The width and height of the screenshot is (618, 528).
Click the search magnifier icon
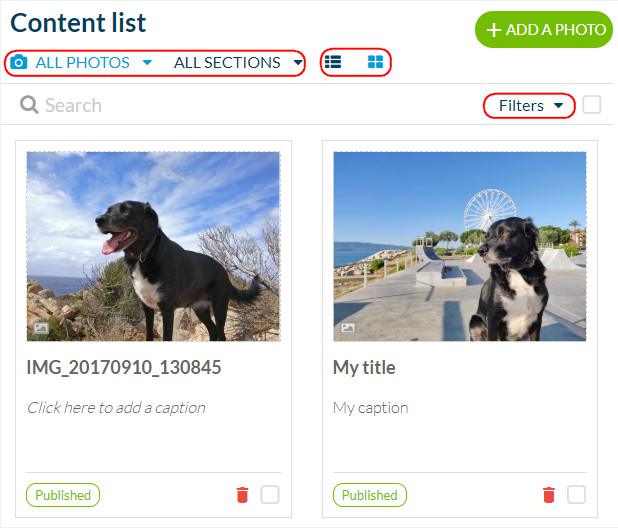(29, 105)
